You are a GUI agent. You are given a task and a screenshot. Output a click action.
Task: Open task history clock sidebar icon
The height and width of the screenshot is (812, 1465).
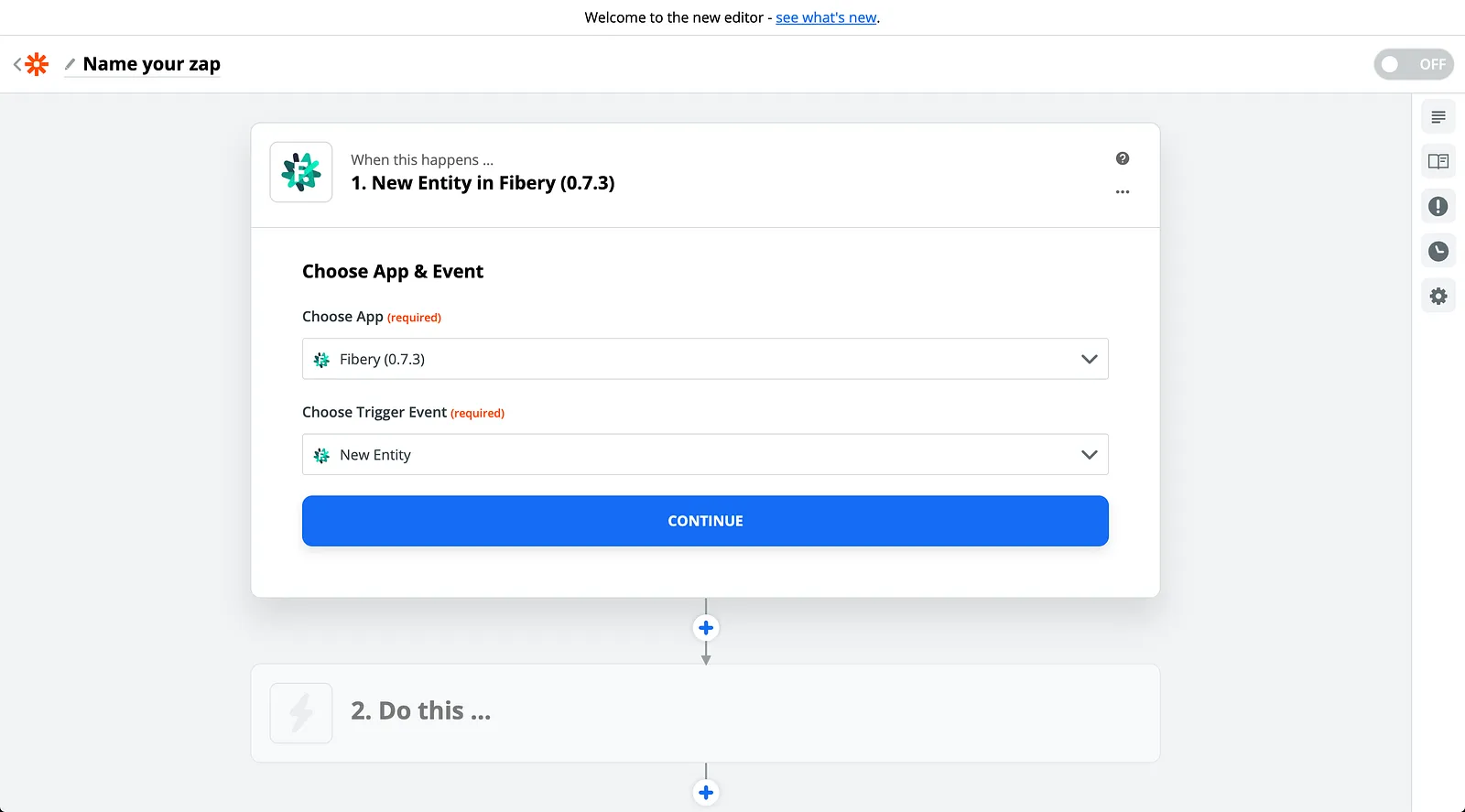pyautogui.click(x=1438, y=251)
